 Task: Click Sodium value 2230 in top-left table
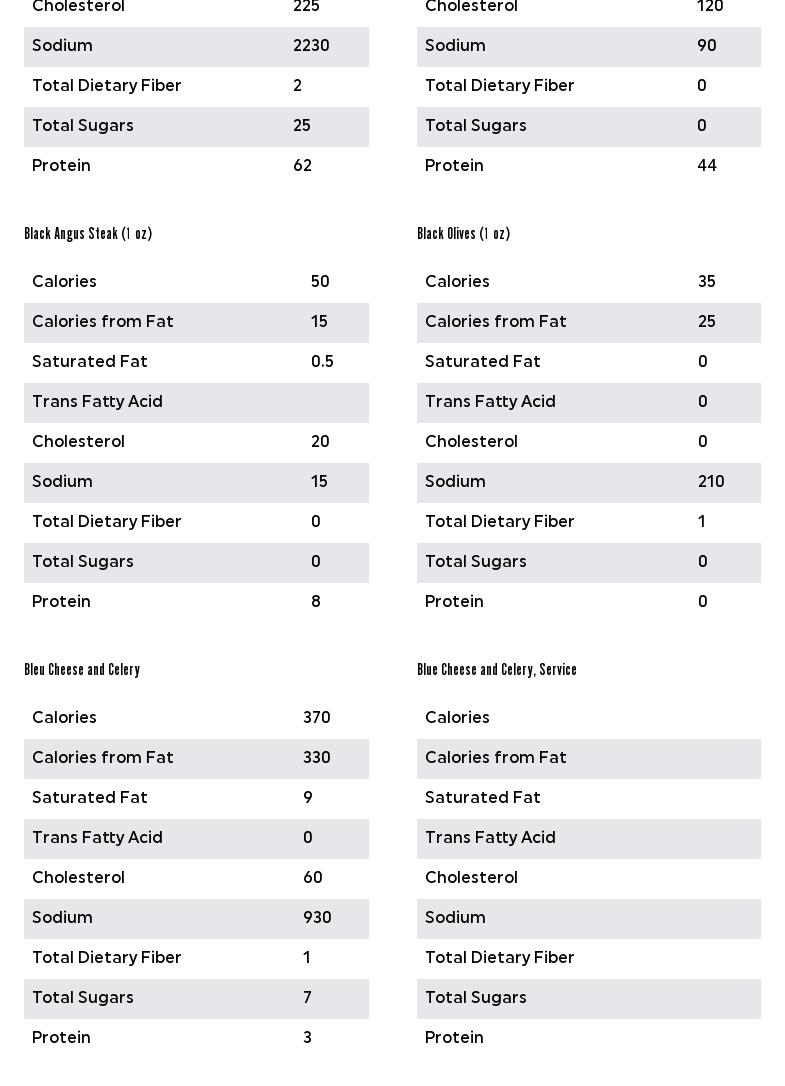311,46
